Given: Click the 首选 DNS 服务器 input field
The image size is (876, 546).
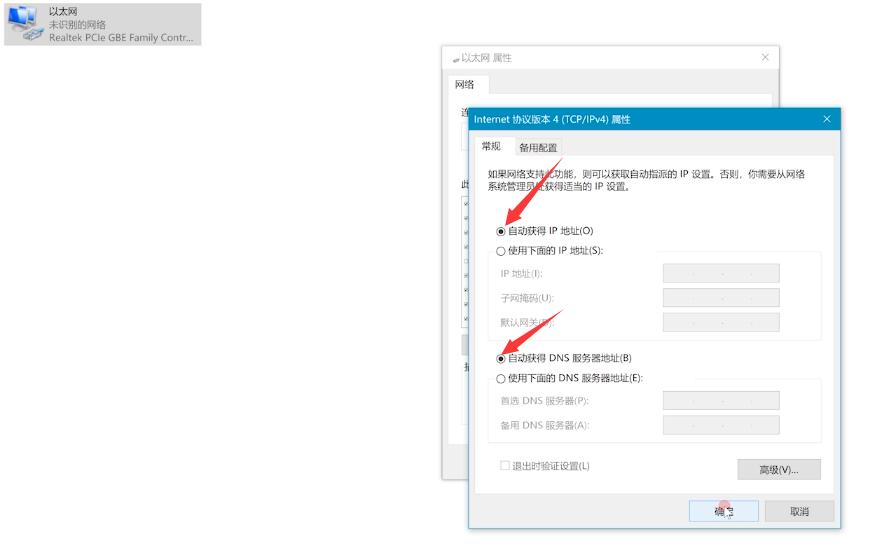Looking at the screenshot, I should [721, 401].
